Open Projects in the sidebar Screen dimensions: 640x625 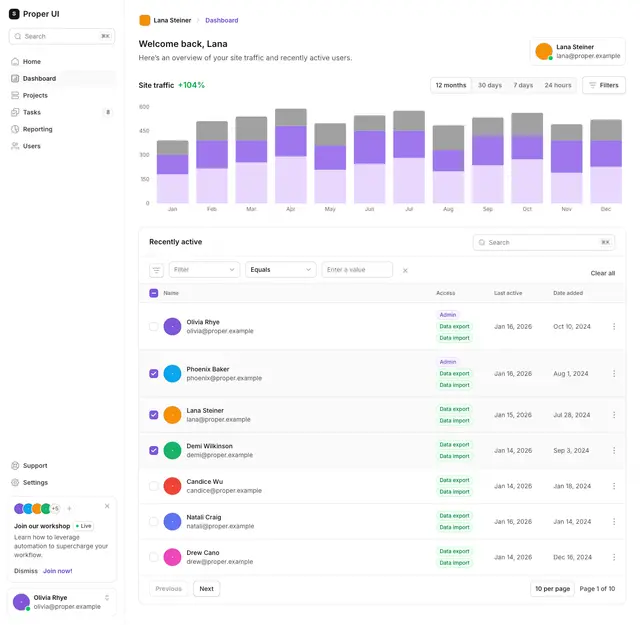pyautogui.click(x=62, y=96)
